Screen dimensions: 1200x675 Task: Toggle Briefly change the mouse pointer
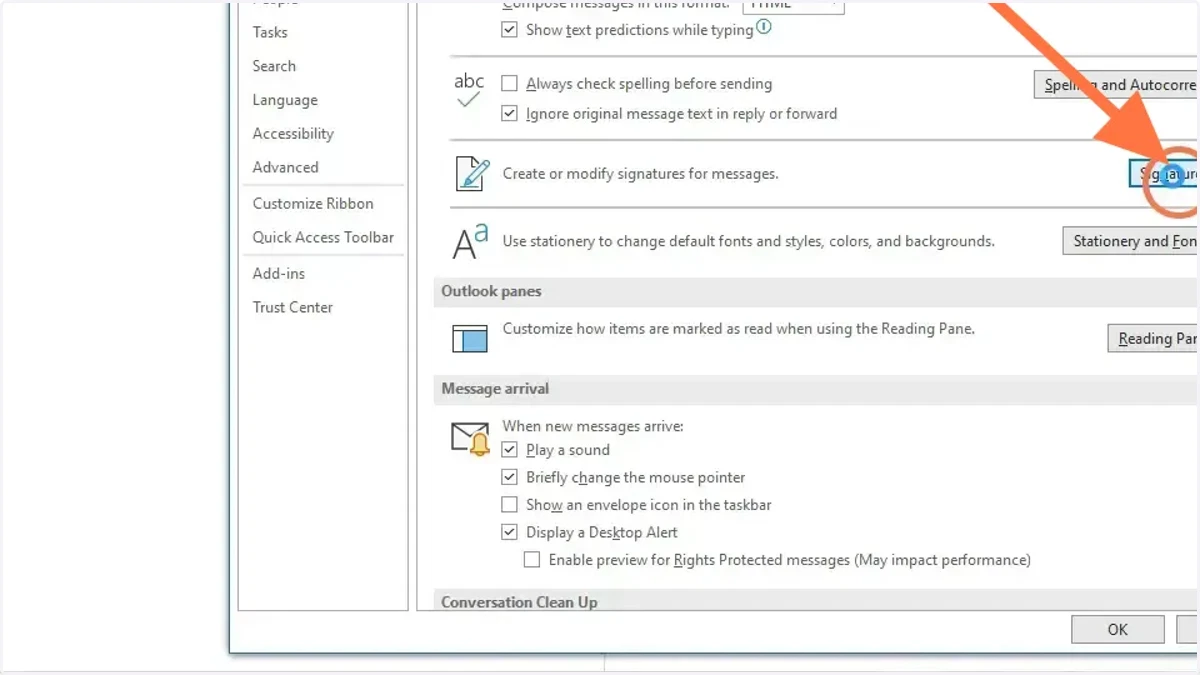509,478
